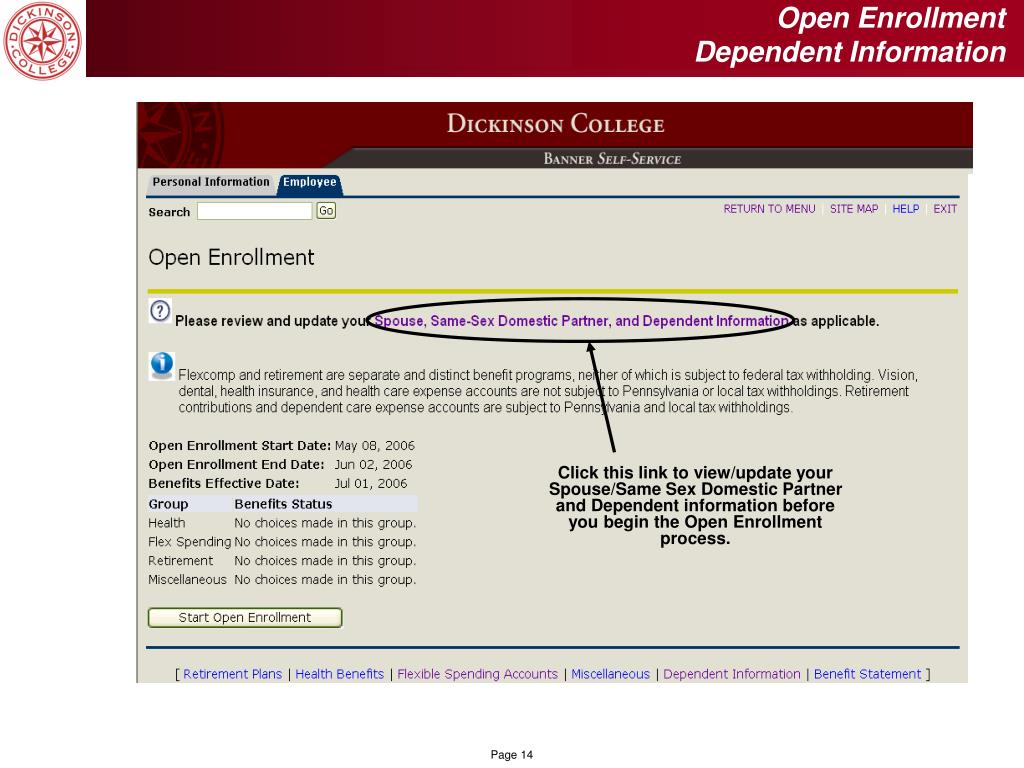Open the RETURN TO MENU link
Image resolution: width=1024 pixels, height=768 pixels.
point(769,209)
